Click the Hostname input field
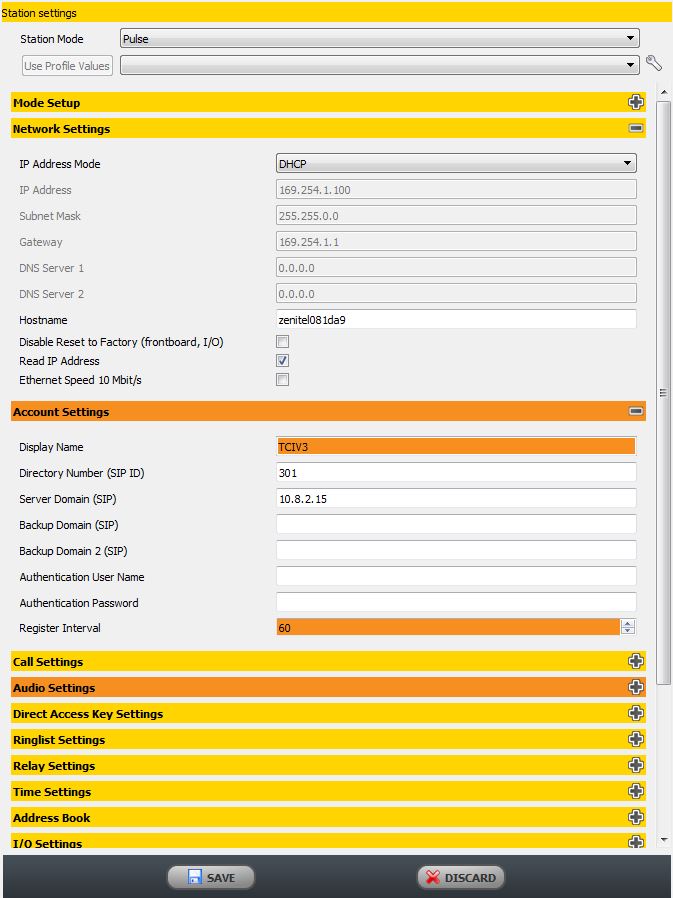The width and height of the screenshot is (673, 898). 456,320
